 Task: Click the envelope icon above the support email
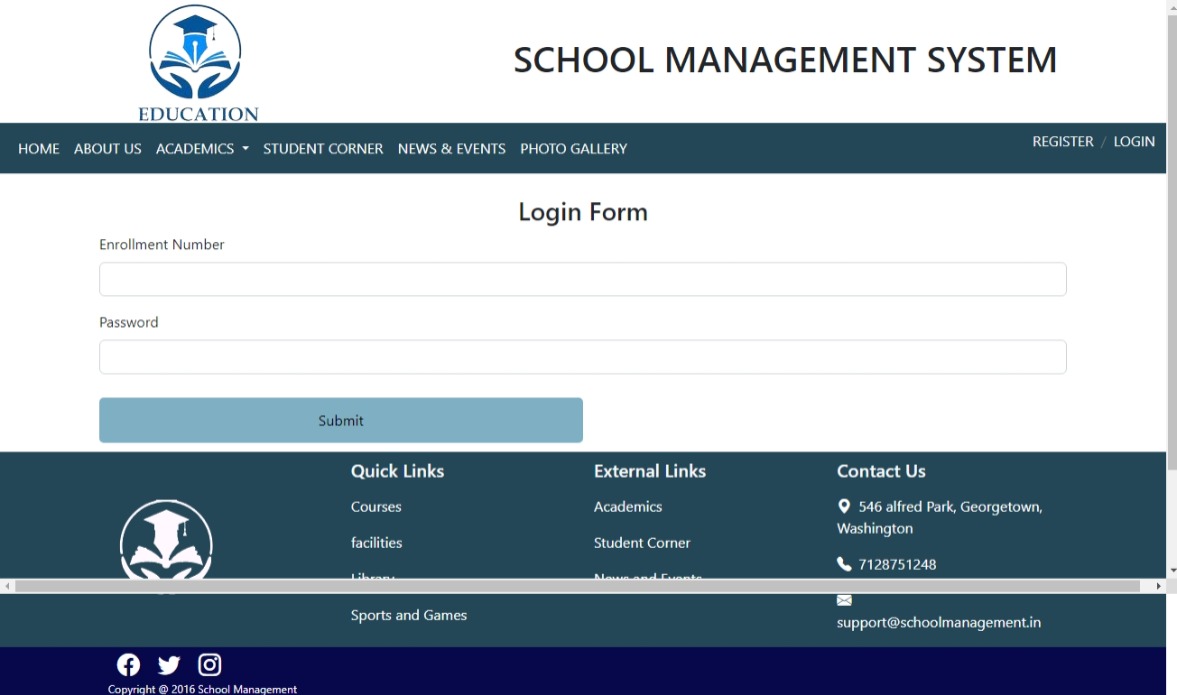coord(844,600)
